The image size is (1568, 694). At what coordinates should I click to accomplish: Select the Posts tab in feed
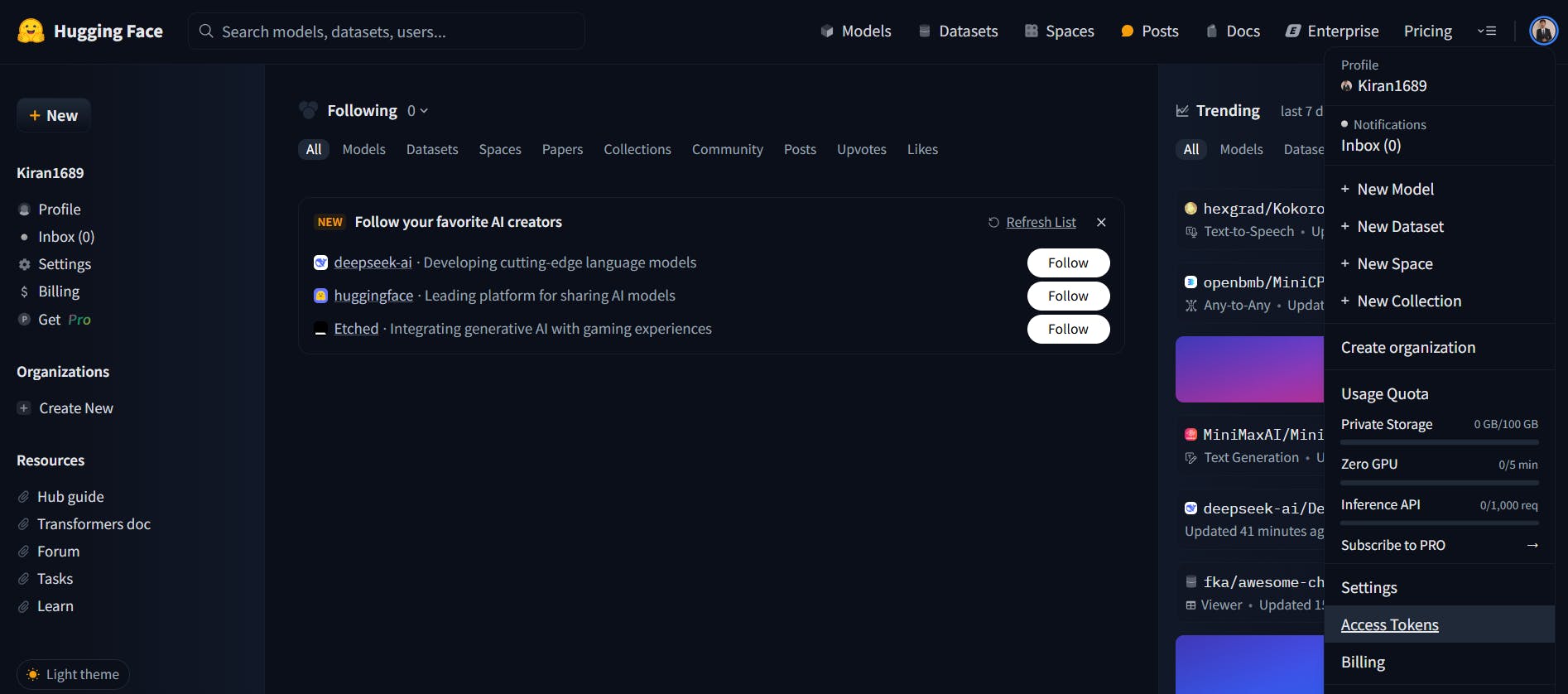point(801,150)
